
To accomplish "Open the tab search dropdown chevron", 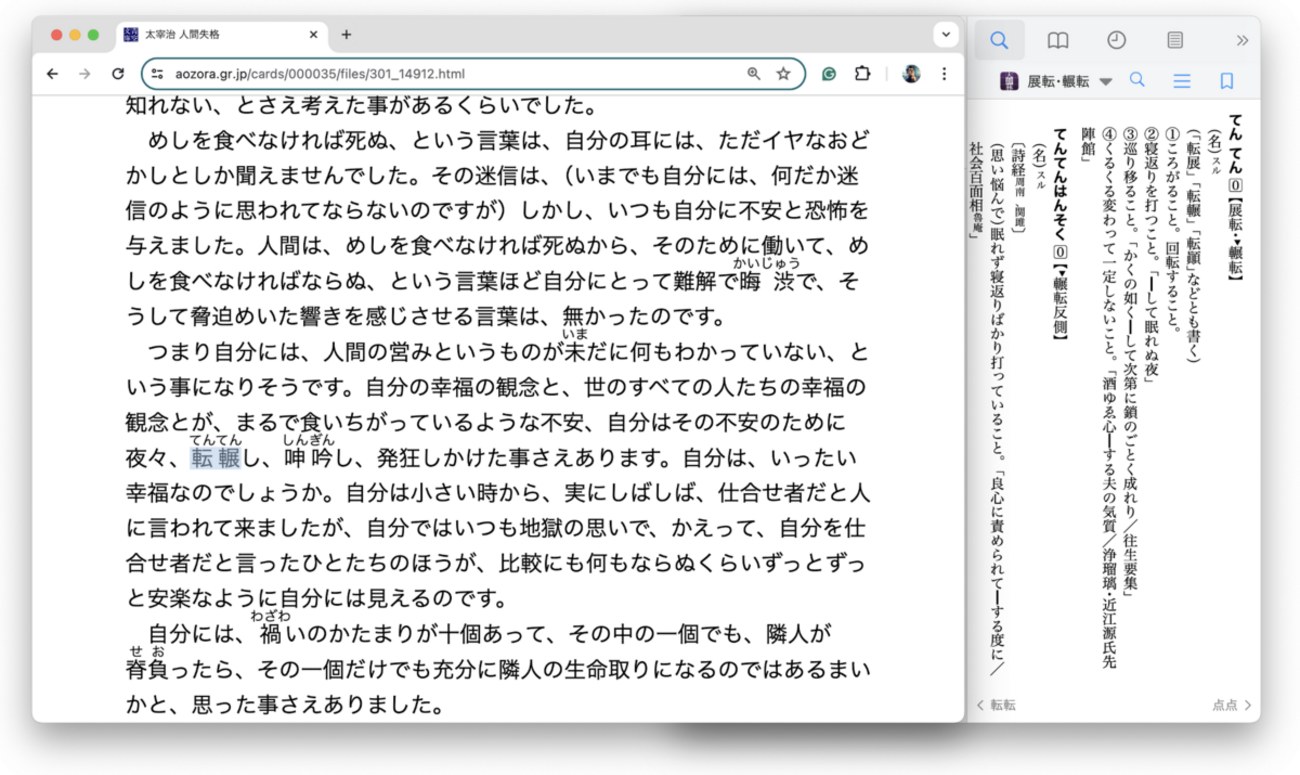I will coord(945,35).
